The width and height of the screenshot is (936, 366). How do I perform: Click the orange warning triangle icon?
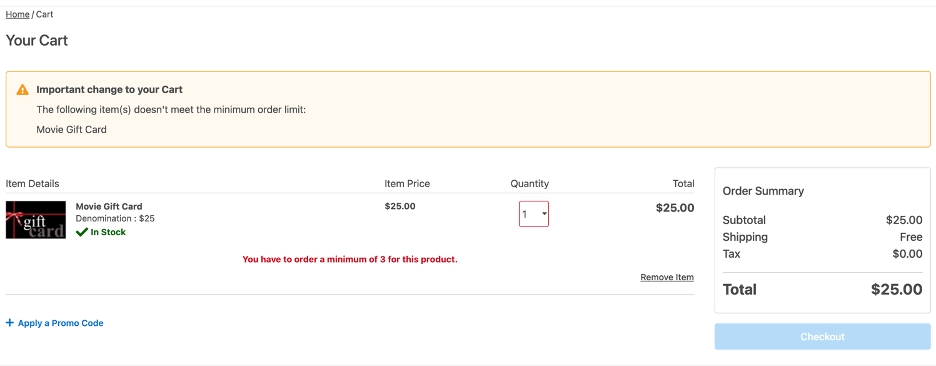pos(22,90)
